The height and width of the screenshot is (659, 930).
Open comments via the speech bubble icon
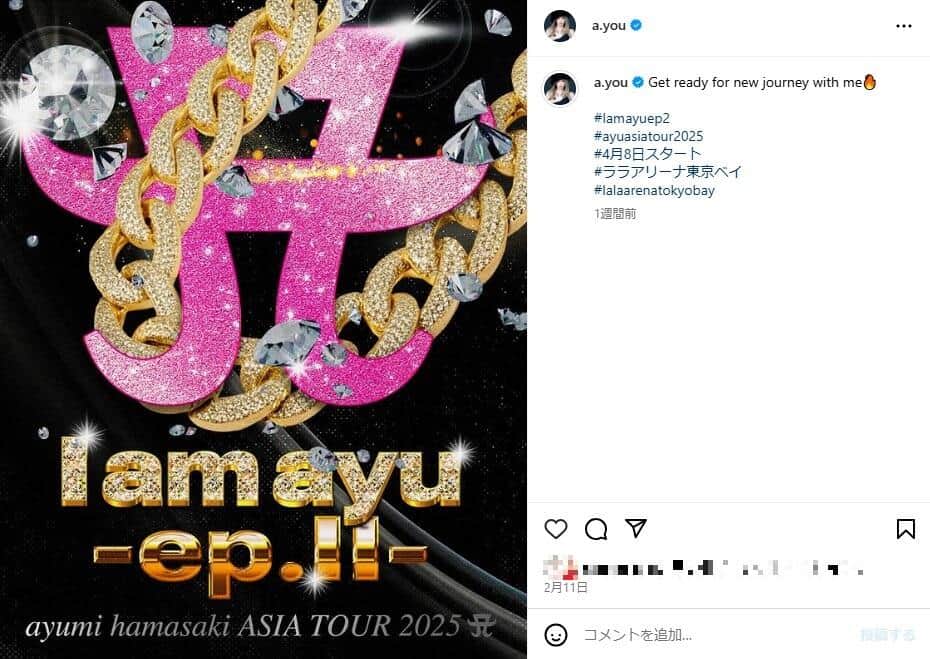[x=595, y=529]
